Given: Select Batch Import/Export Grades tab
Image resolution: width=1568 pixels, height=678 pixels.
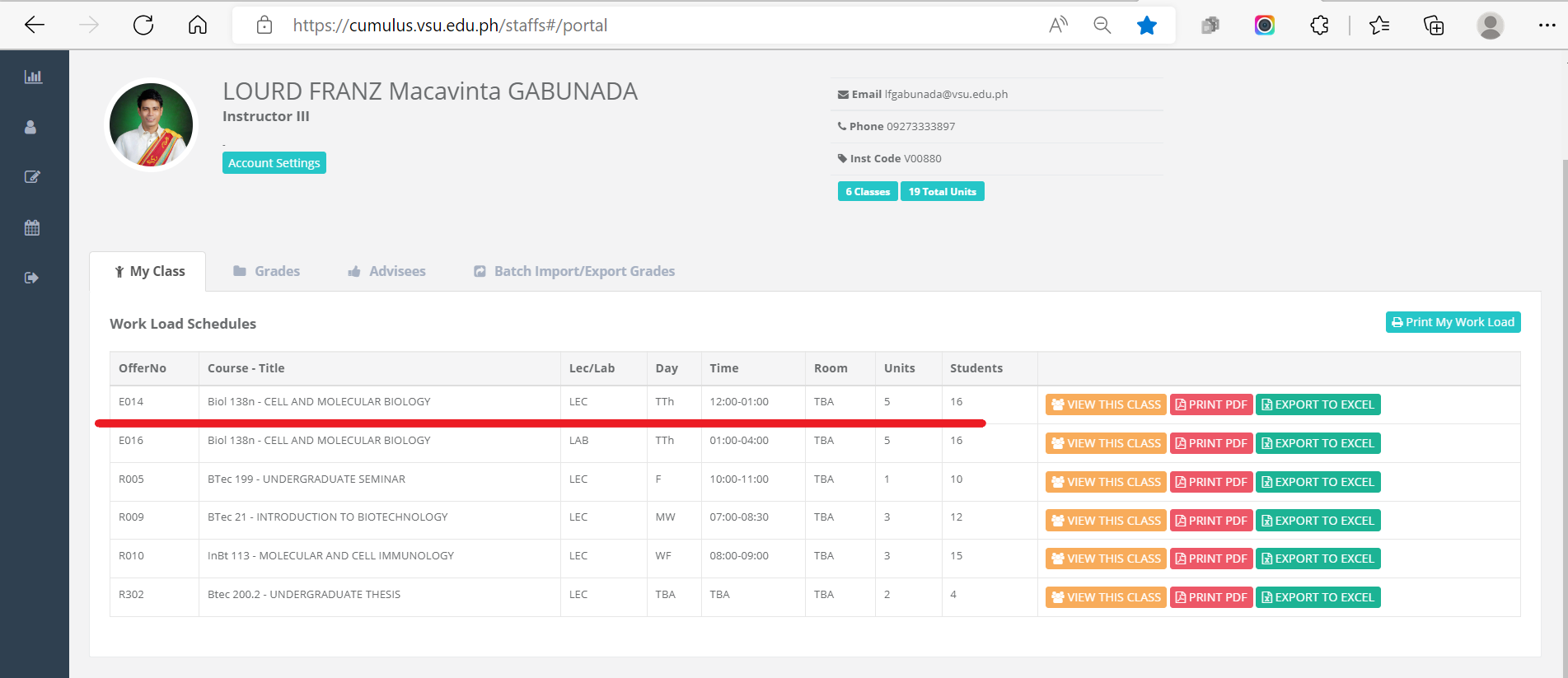Looking at the screenshot, I should [x=574, y=271].
